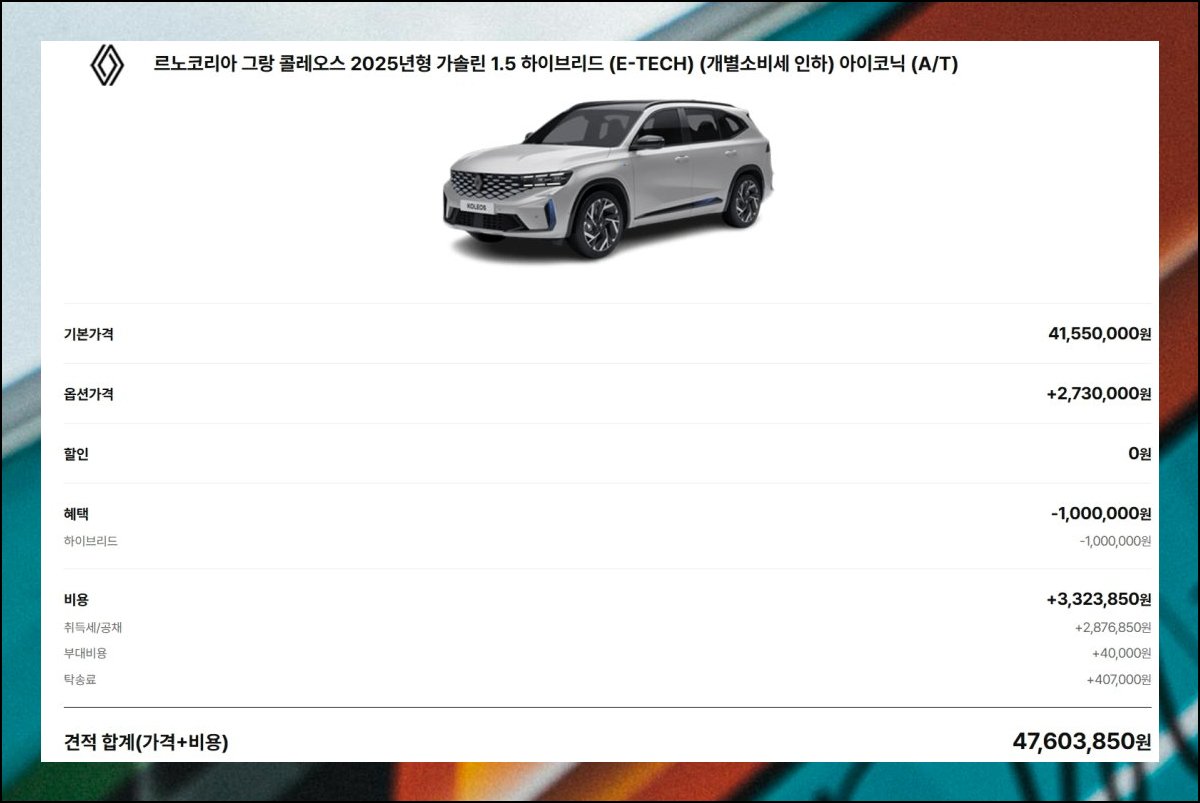Click the discount value 0원
The height and width of the screenshot is (803, 1200).
click(x=1140, y=454)
